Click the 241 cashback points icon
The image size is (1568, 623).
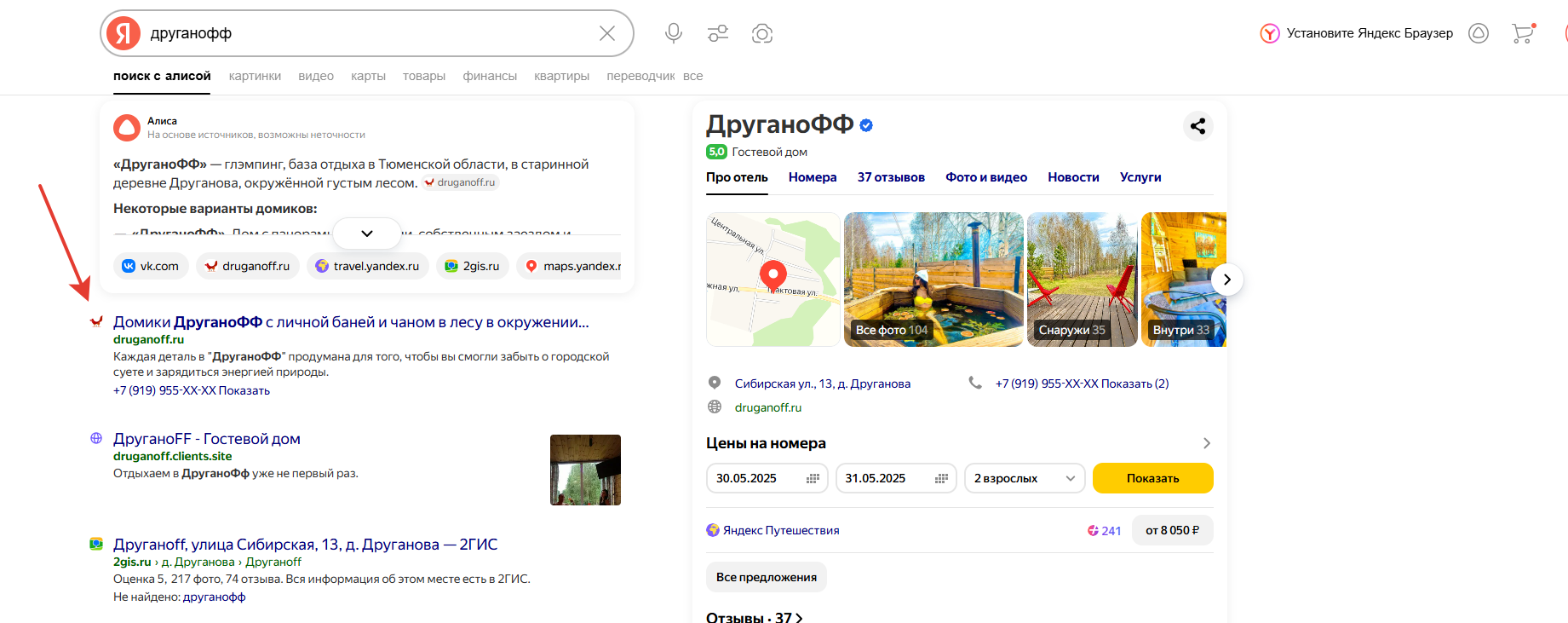tap(1093, 530)
